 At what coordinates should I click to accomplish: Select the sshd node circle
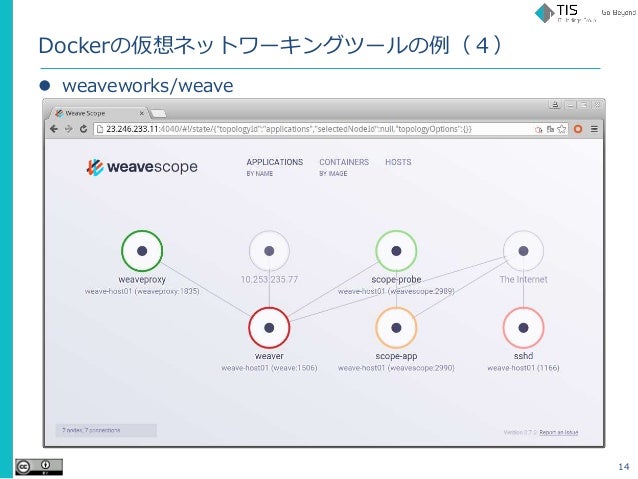(523, 328)
